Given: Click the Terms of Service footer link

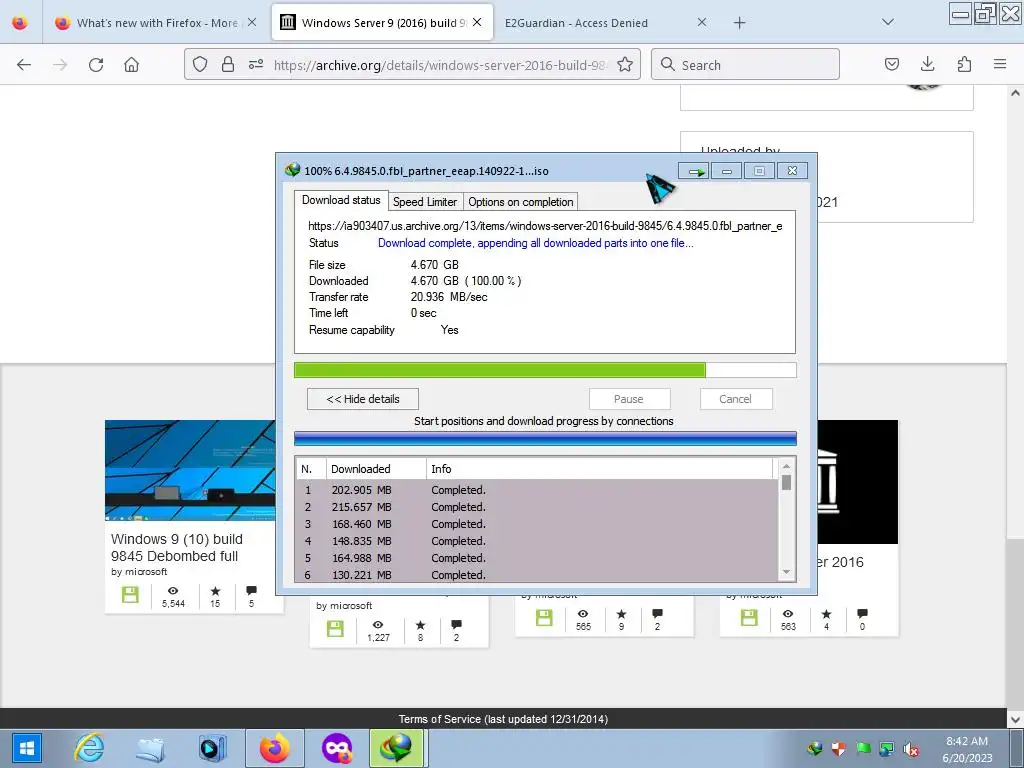Looking at the screenshot, I should 504,719.
